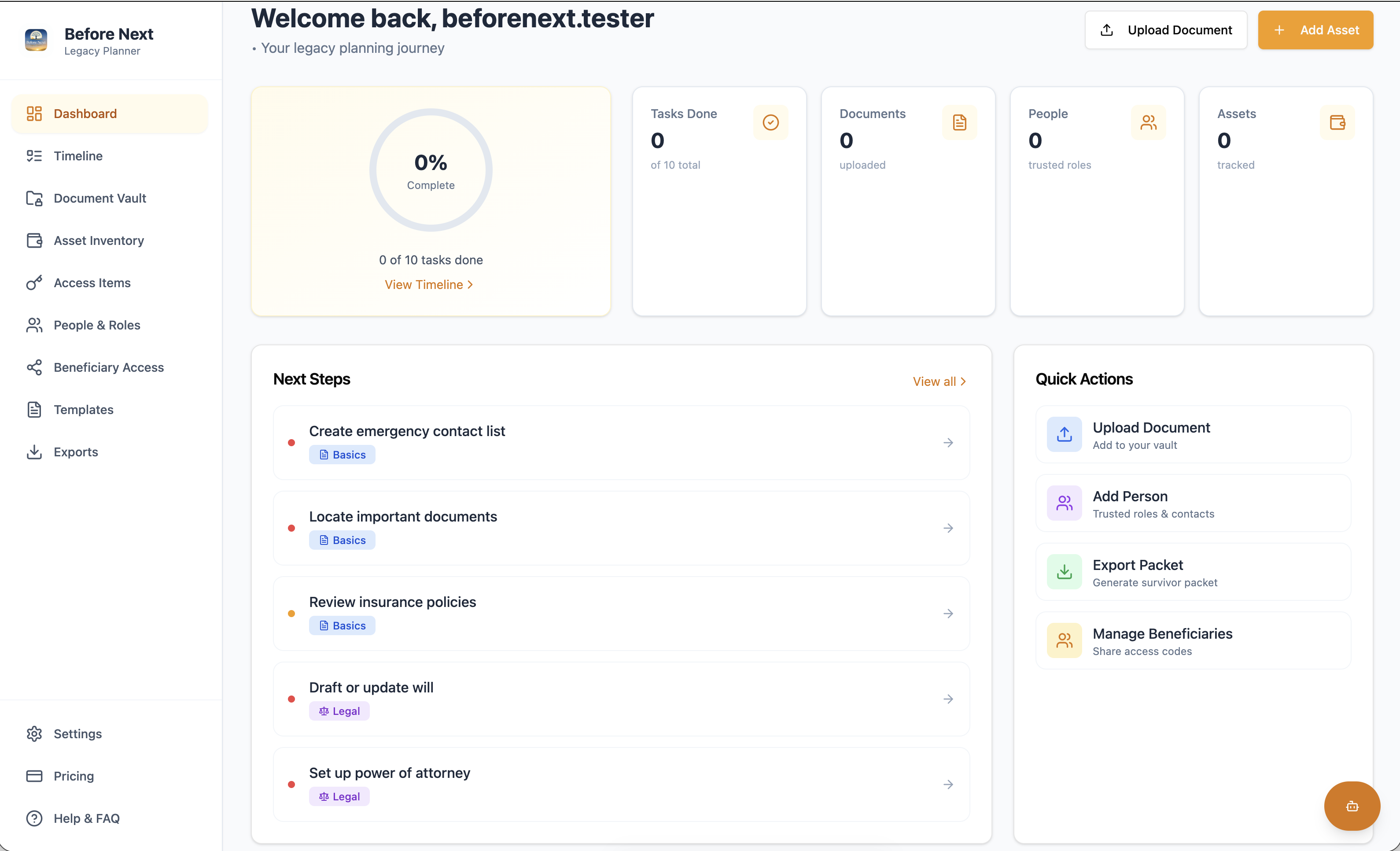The height and width of the screenshot is (851, 1400).
Task: Click the arrow on Review insurance policies
Action: (948, 614)
